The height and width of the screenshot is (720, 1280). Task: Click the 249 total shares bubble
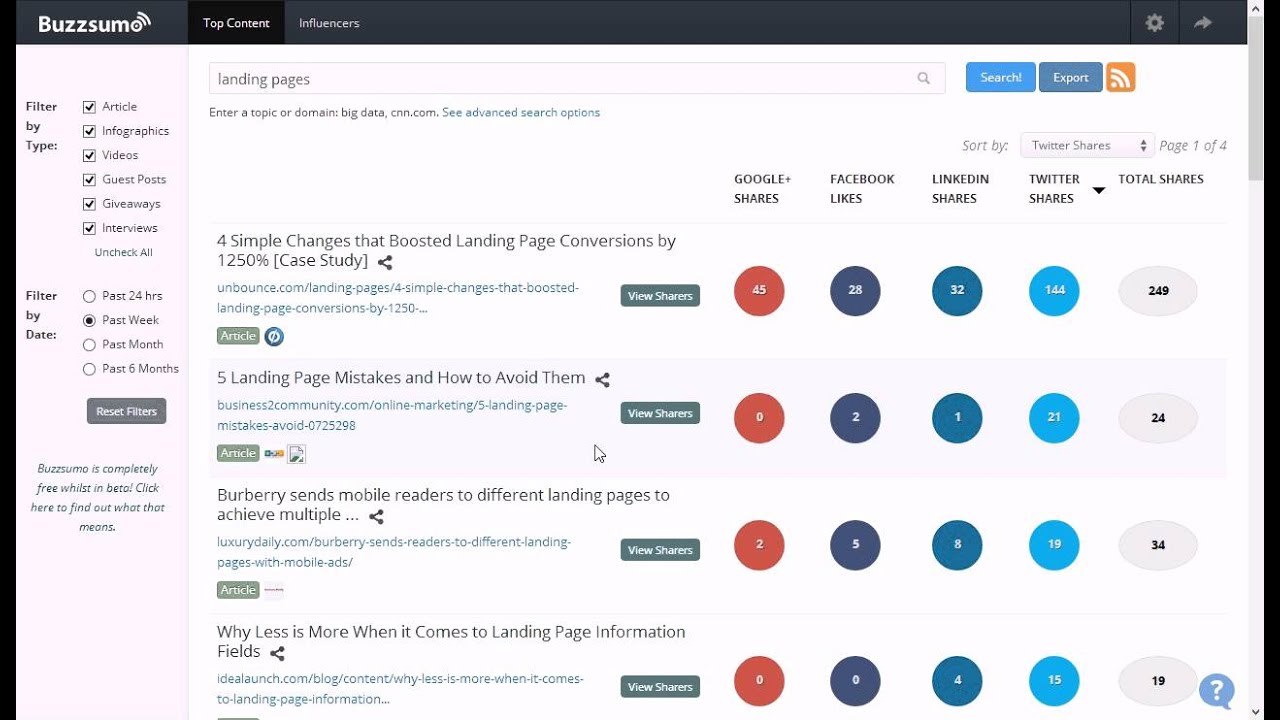(x=1158, y=291)
